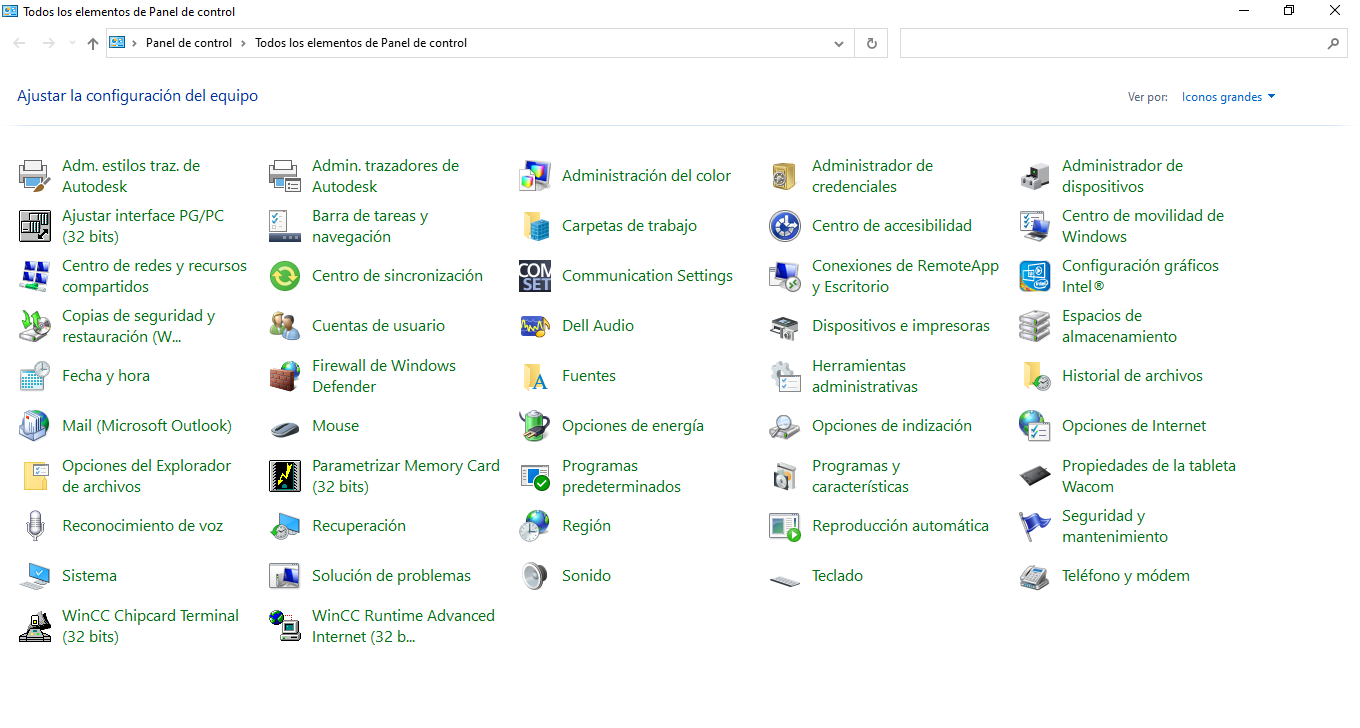
Task: Click 'Panel de control' in the breadcrumb path
Action: pos(188,43)
